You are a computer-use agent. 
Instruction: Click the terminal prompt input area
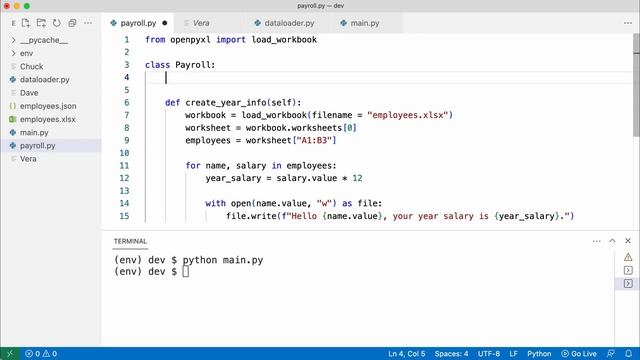[185, 271]
